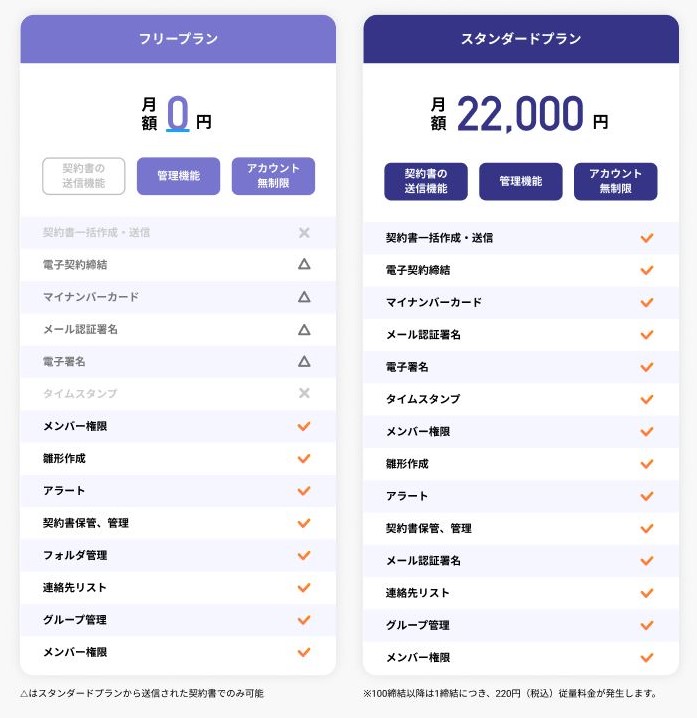Viewport: 697px width, 718px height.
Task: Click the triangle icon beside 電子署名 in Free plan
Action: (304, 361)
